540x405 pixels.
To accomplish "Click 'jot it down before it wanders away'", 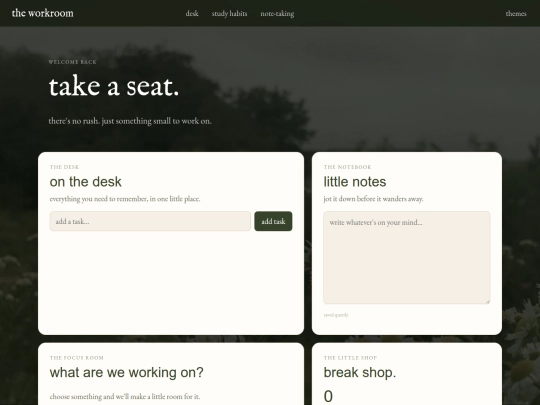I will (373, 199).
